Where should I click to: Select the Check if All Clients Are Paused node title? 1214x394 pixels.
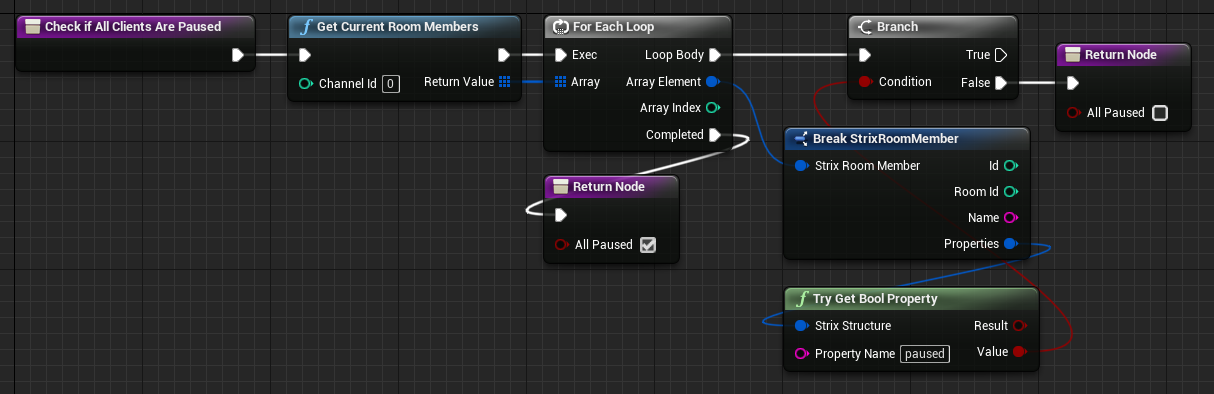133,26
